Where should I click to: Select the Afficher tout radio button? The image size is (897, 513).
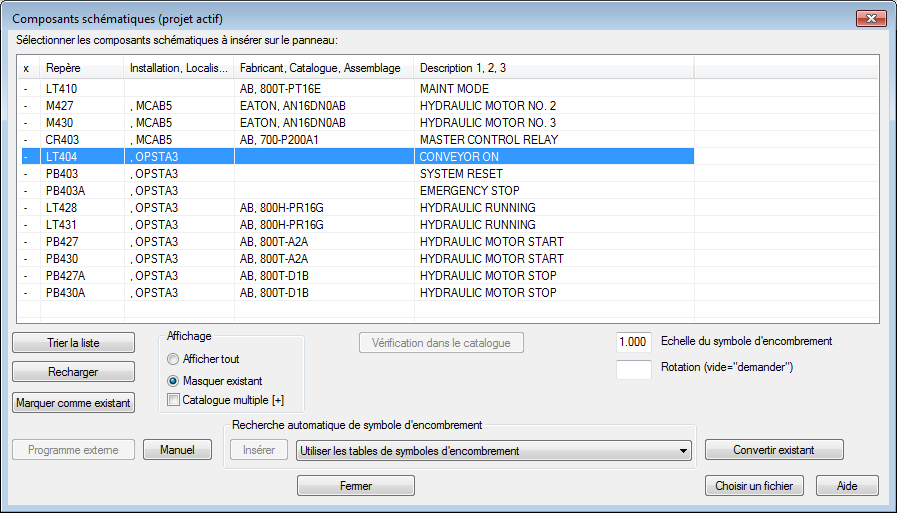(x=173, y=359)
